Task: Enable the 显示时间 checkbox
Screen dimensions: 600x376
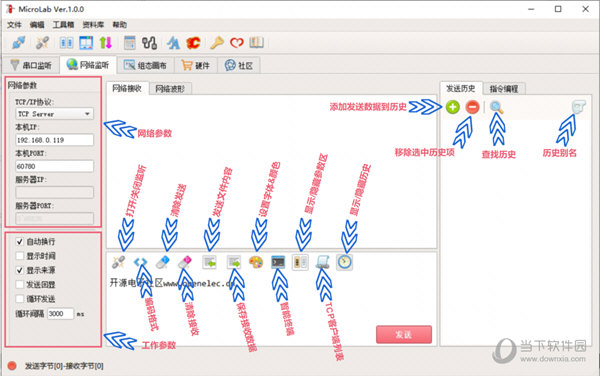Action: [x=20, y=256]
